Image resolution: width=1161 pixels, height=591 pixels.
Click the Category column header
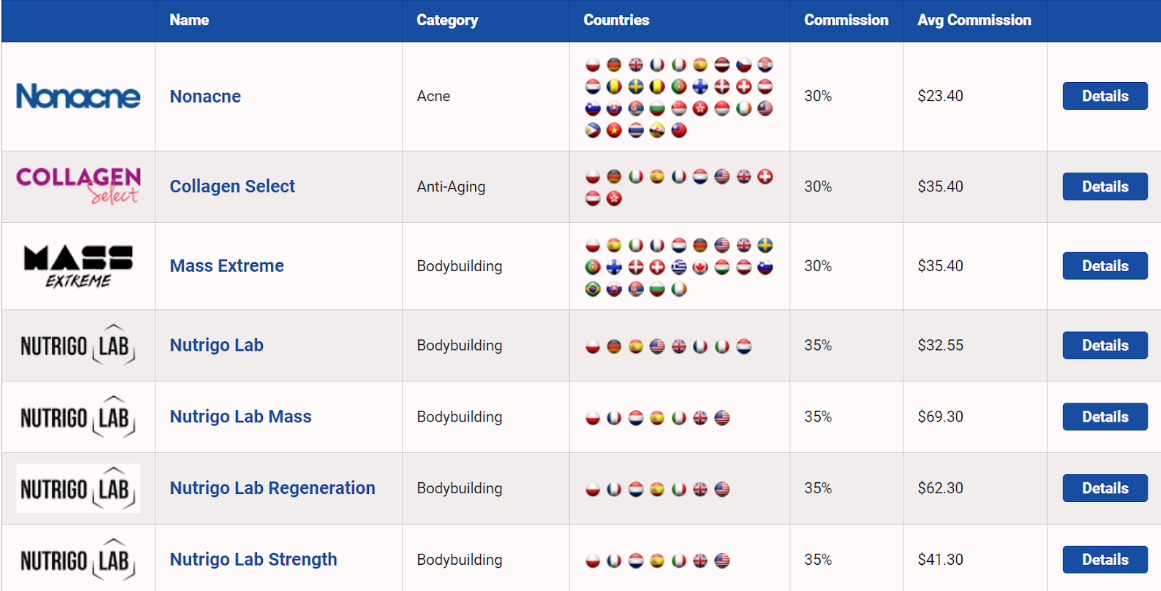[x=447, y=20]
